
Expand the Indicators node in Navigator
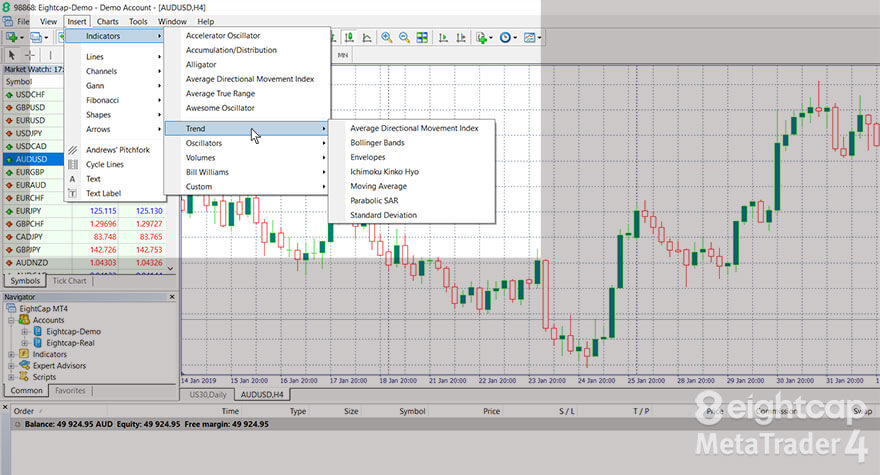11,354
